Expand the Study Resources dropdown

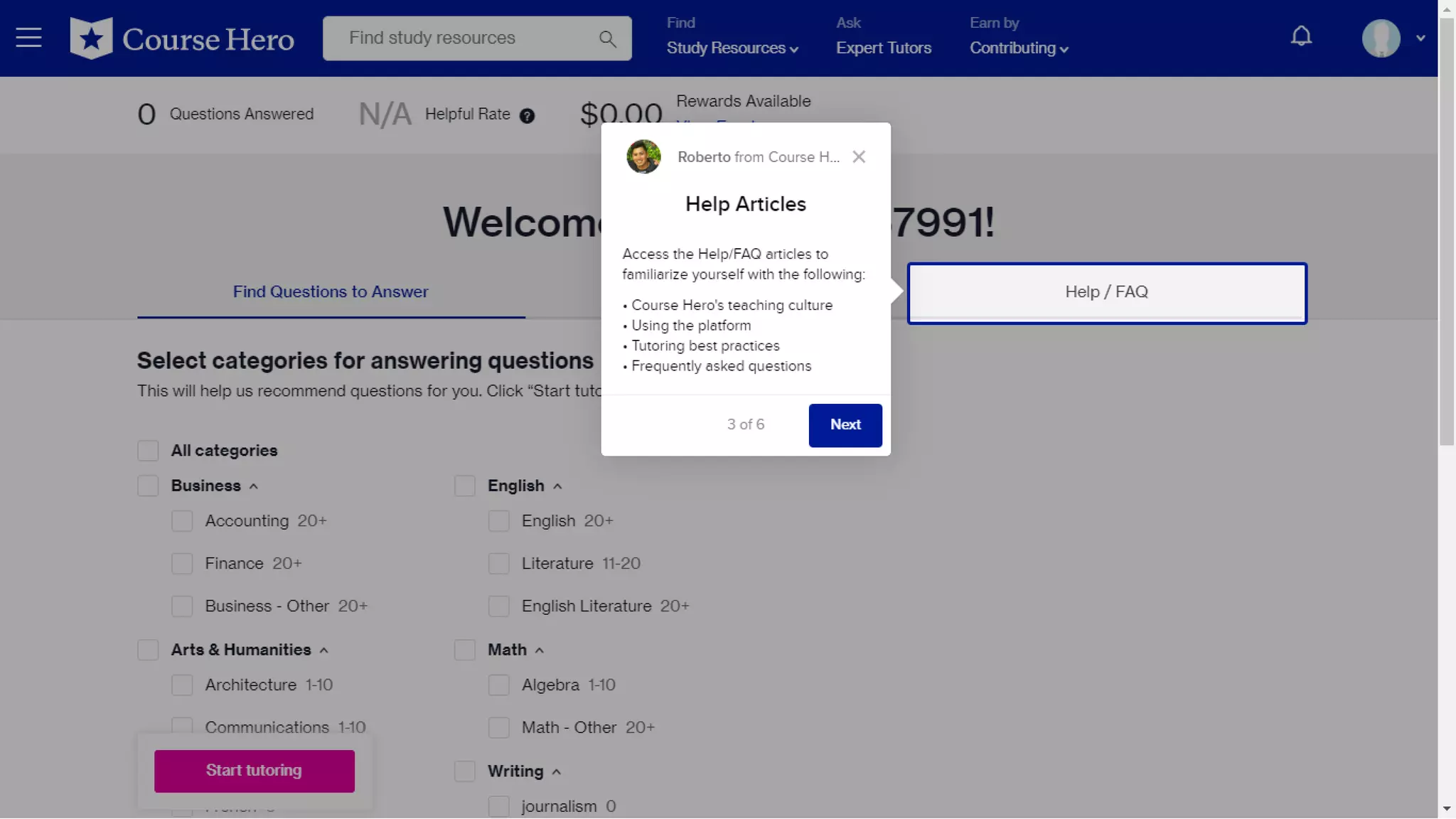(x=732, y=48)
